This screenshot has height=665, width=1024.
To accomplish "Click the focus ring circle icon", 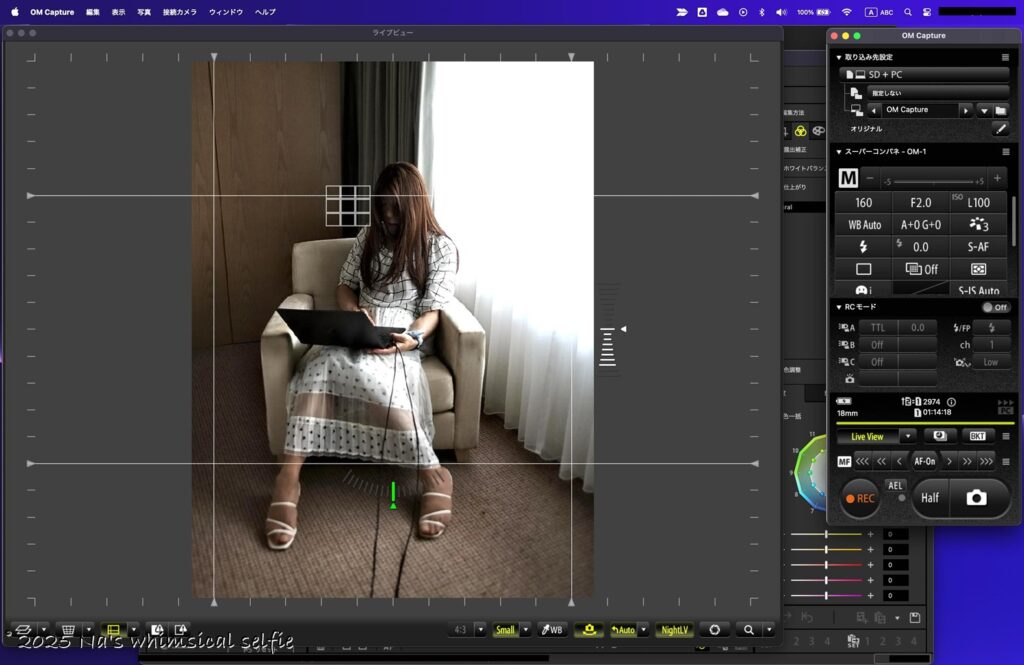I will click(714, 630).
